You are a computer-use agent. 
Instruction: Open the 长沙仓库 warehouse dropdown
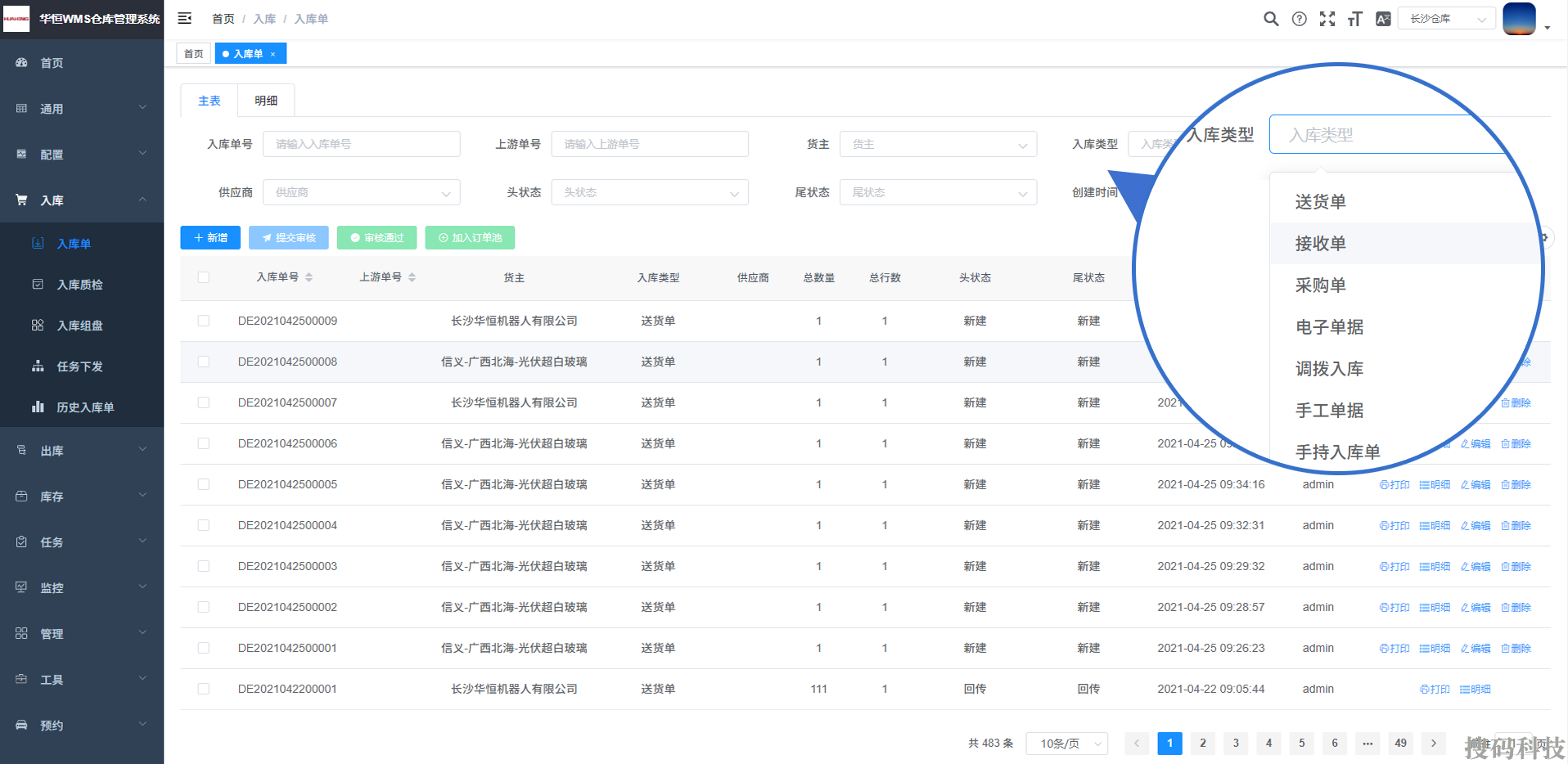[1447, 19]
